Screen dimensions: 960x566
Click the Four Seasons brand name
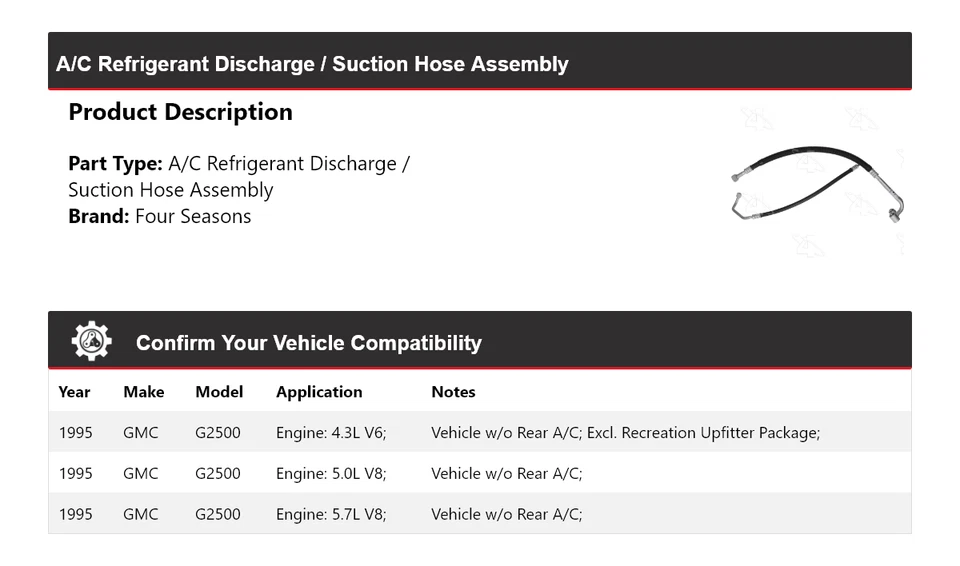pyautogui.click(x=193, y=216)
